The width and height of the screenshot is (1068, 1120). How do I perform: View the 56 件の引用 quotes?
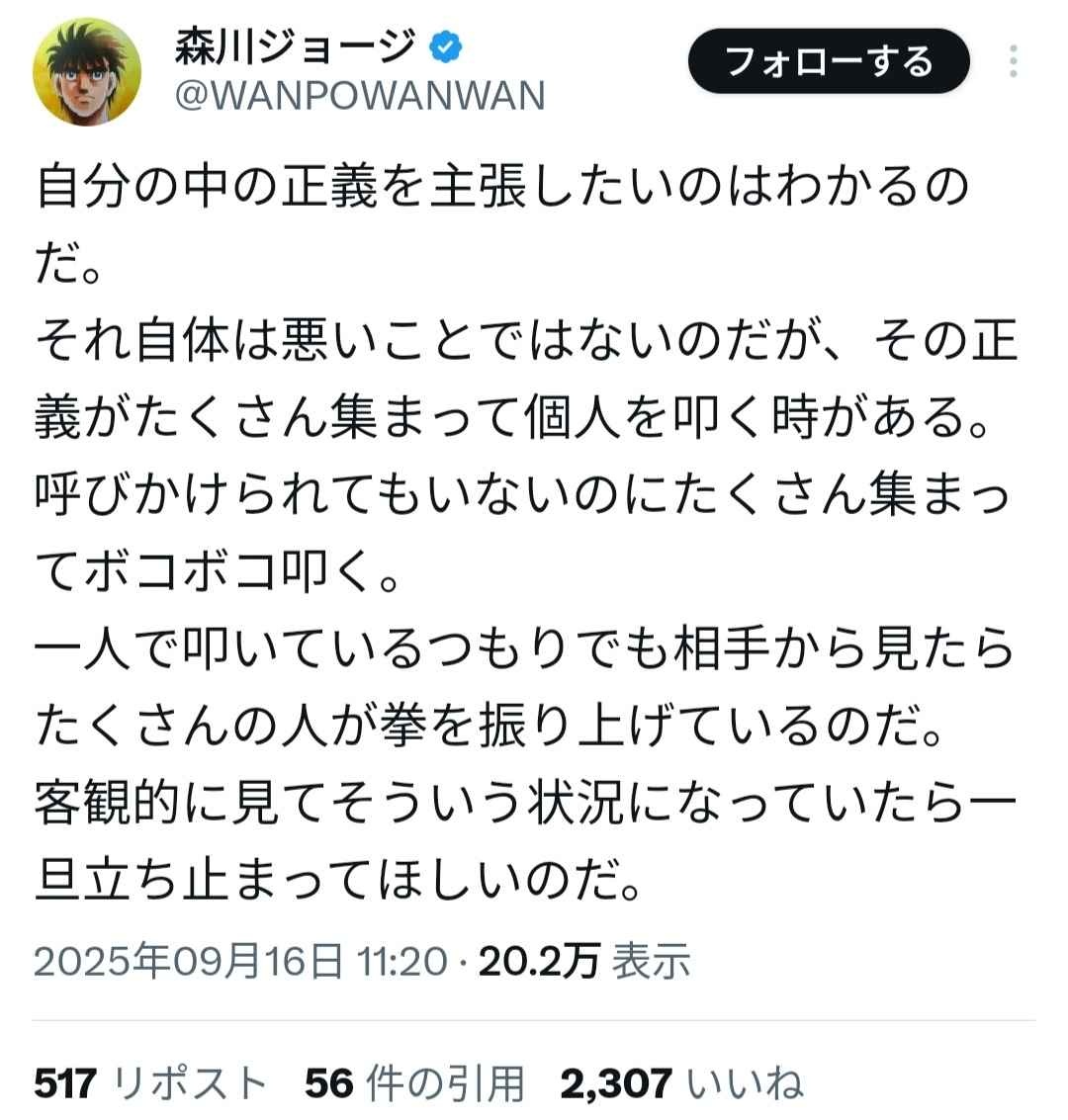point(414,1082)
